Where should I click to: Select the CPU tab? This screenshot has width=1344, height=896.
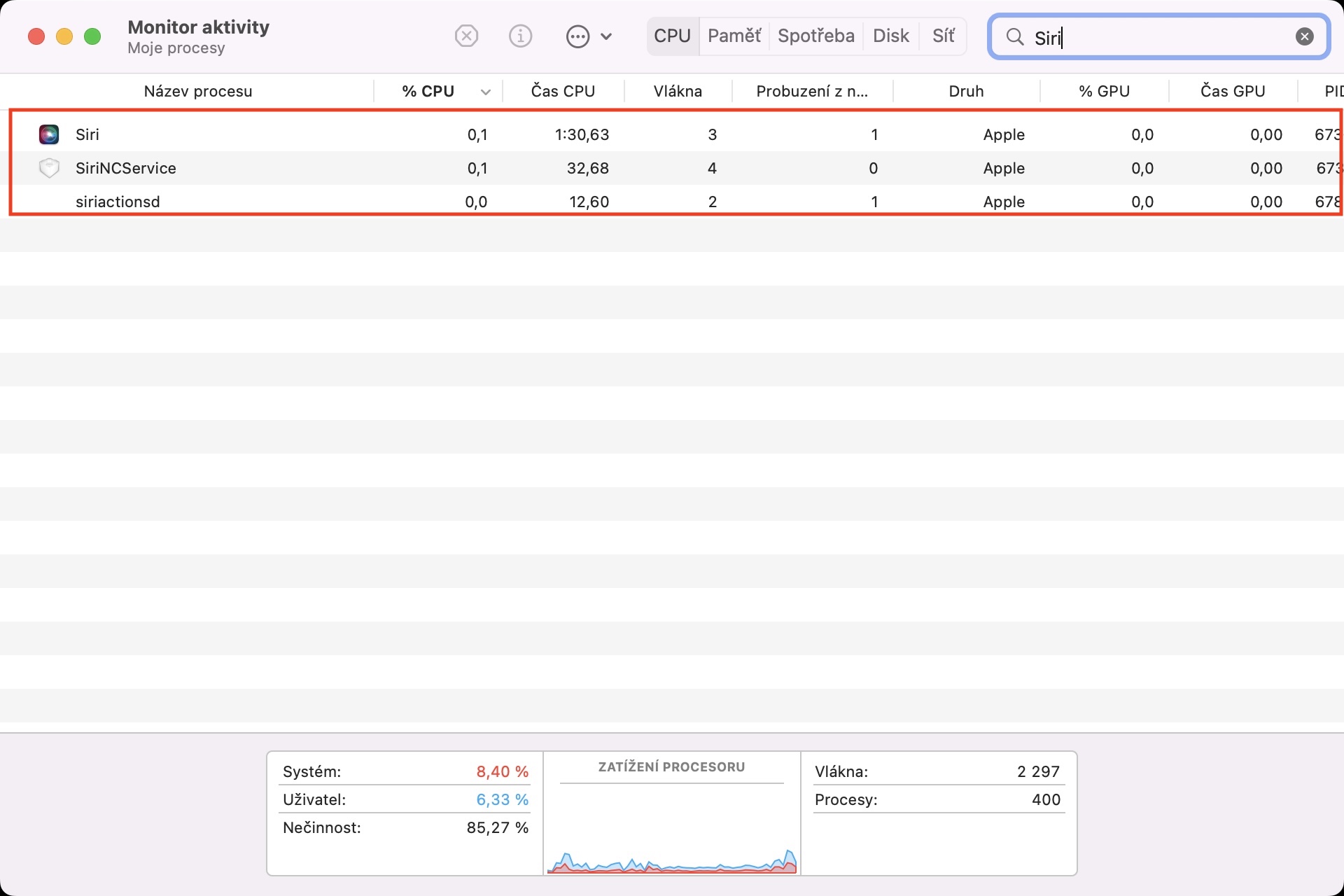pos(672,36)
